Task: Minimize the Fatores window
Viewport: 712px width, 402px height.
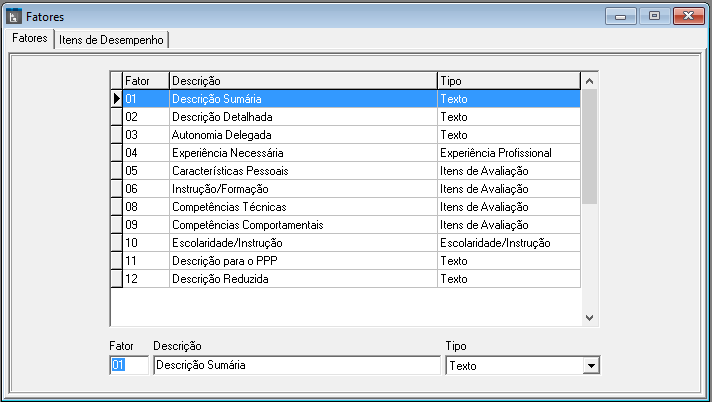Action: [620, 16]
